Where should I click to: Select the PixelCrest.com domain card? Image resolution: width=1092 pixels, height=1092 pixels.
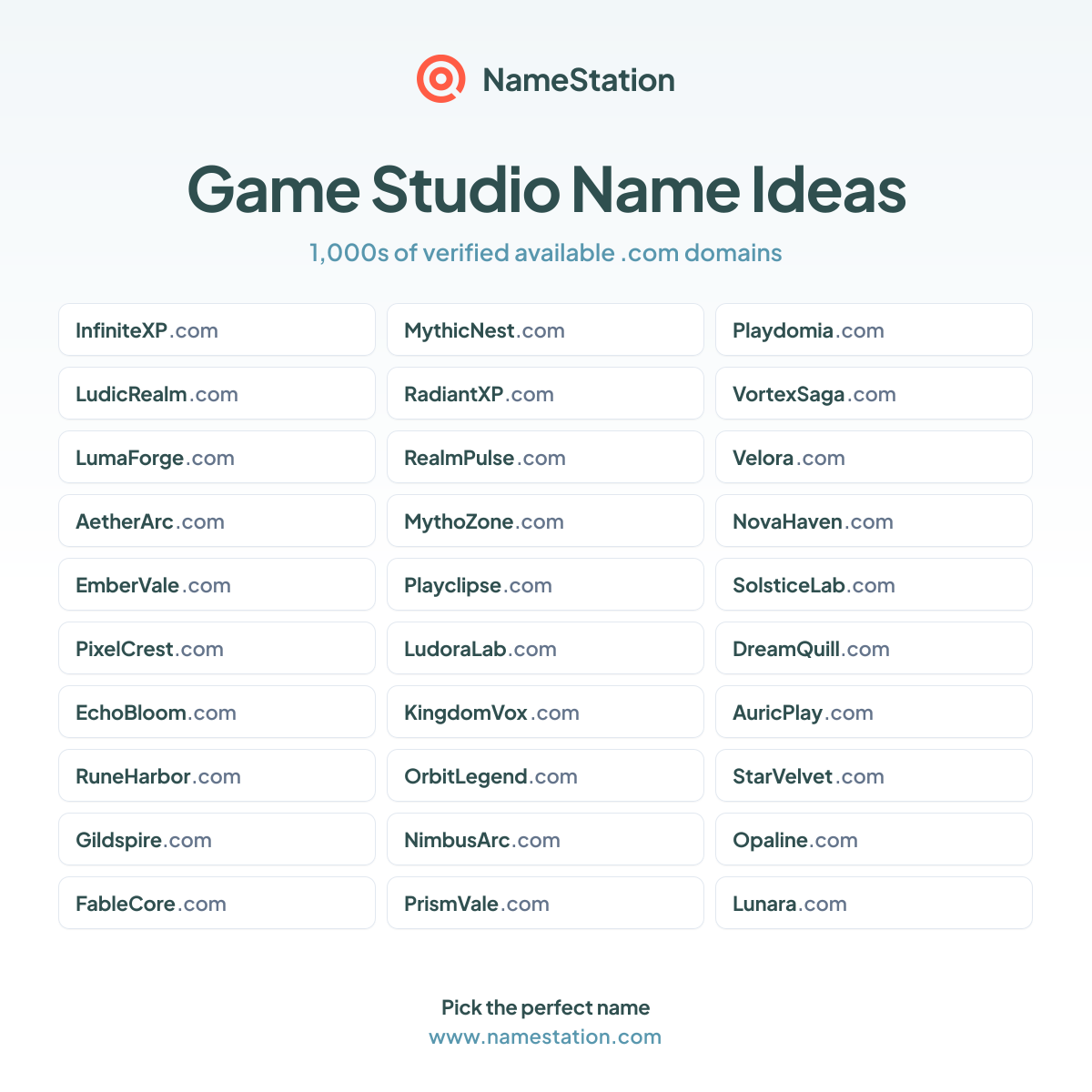click(217, 648)
